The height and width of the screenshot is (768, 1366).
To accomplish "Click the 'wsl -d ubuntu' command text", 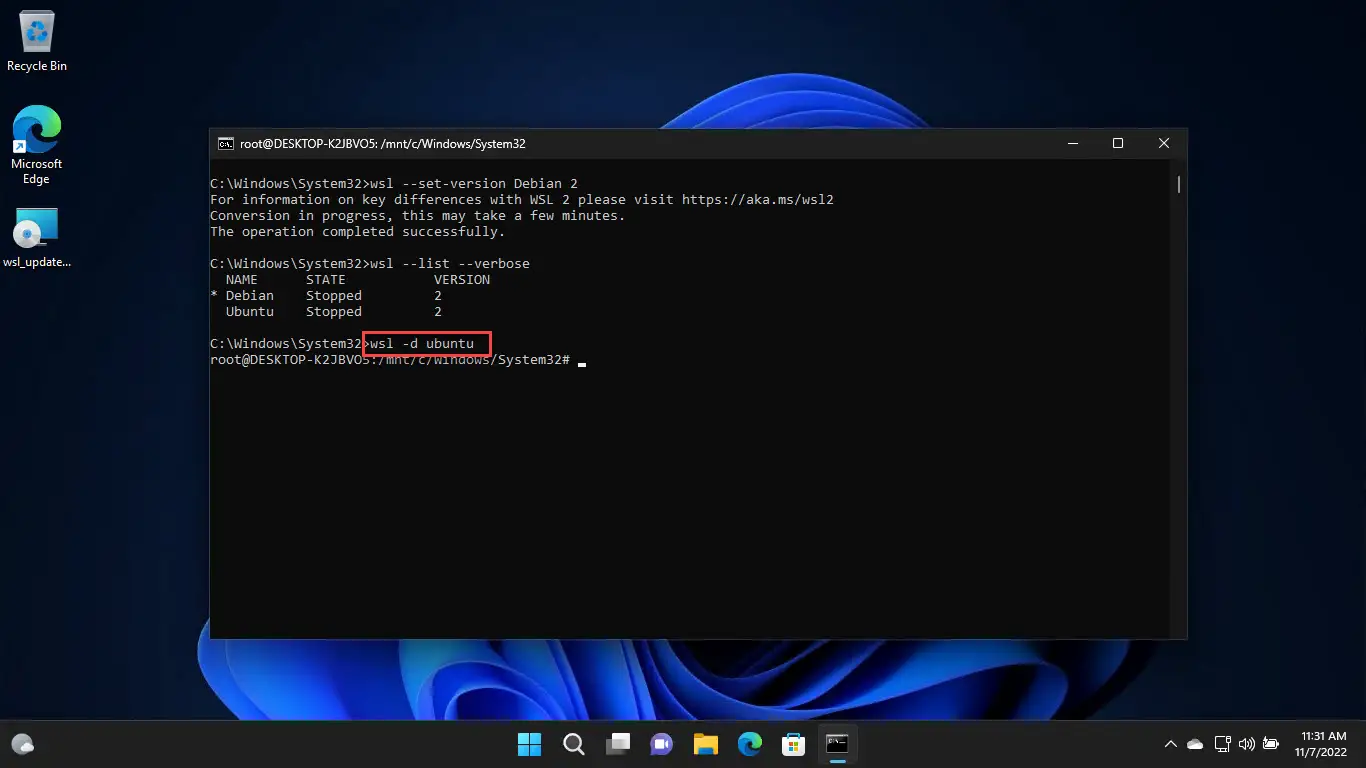I will point(422,344).
